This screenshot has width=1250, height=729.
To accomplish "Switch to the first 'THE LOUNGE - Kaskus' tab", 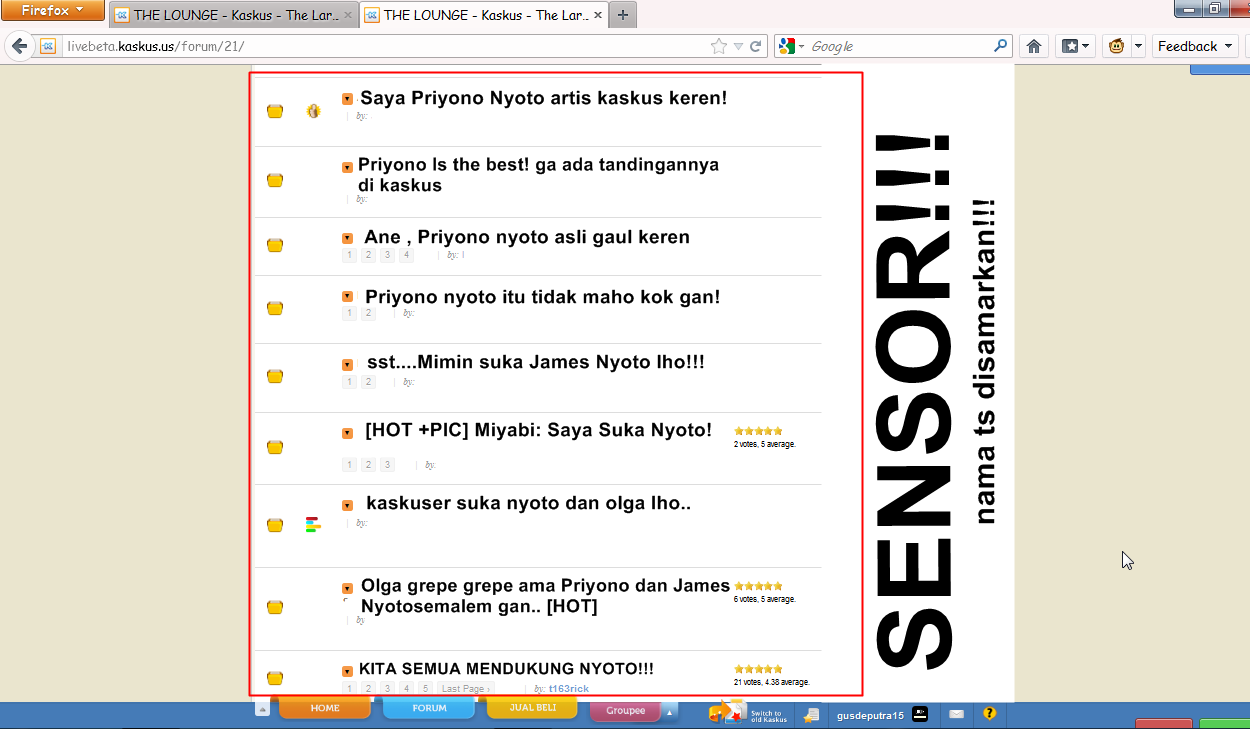I will click(232, 15).
